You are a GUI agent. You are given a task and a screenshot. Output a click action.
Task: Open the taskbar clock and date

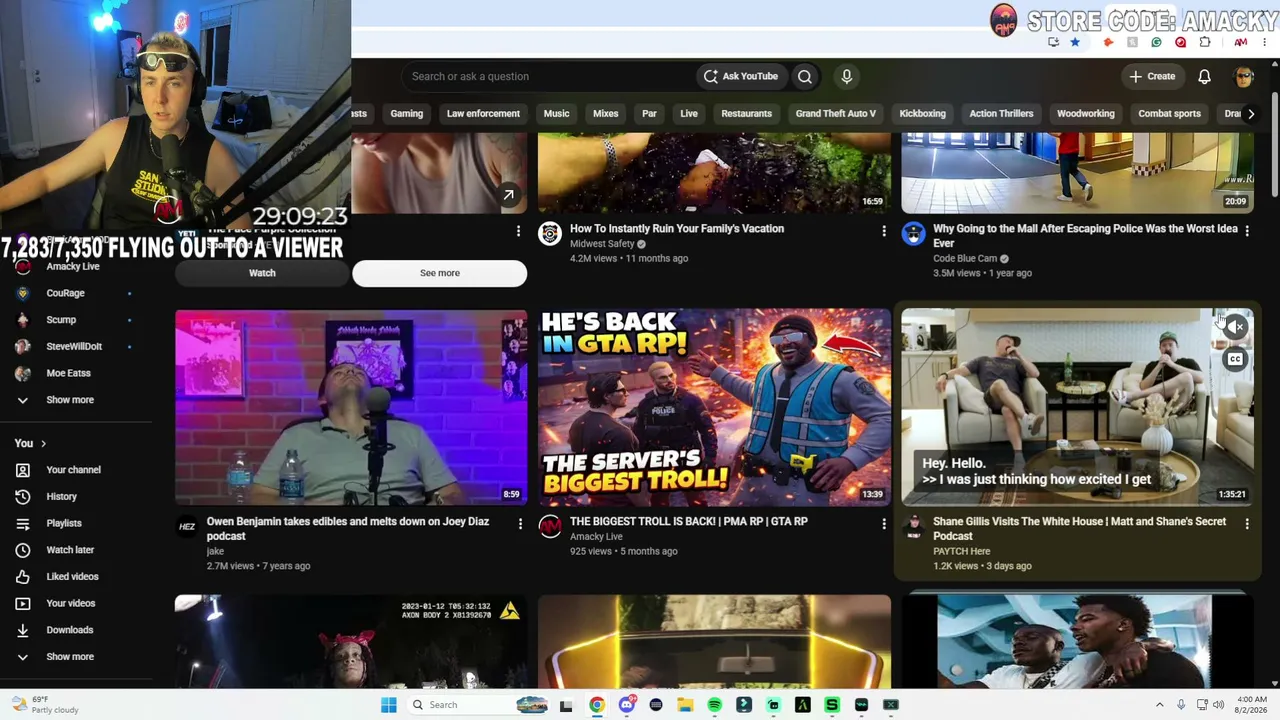click(1252, 705)
